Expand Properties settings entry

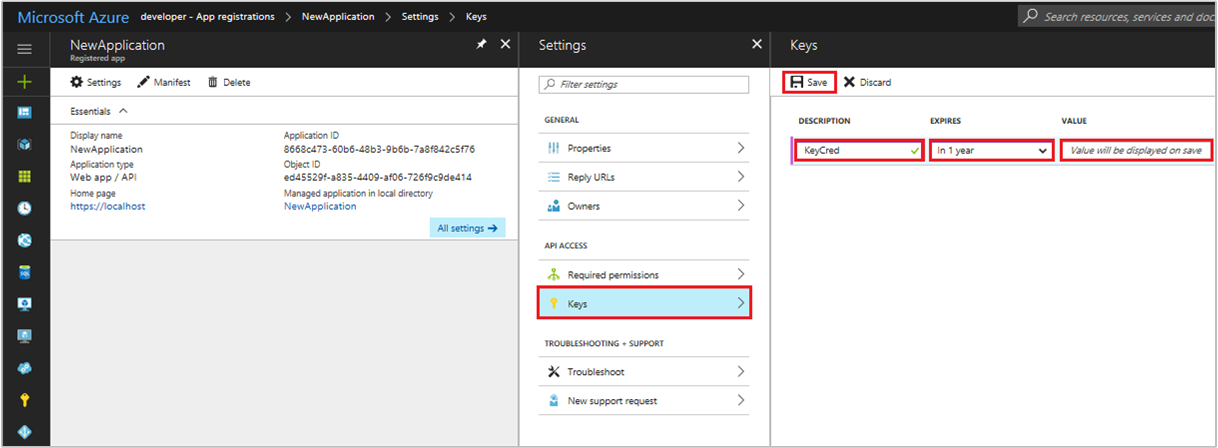tap(644, 148)
